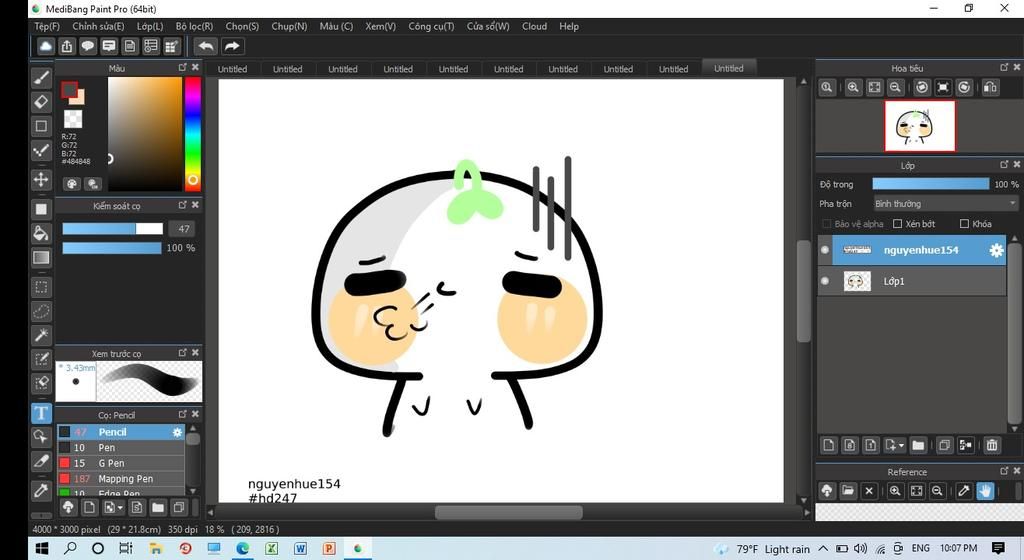1024x560 pixels.
Task: Create a new layer in Layer panel
Action: click(x=828, y=445)
